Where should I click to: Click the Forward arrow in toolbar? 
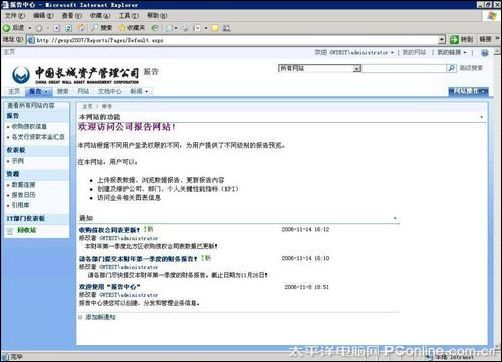pos(39,28)
